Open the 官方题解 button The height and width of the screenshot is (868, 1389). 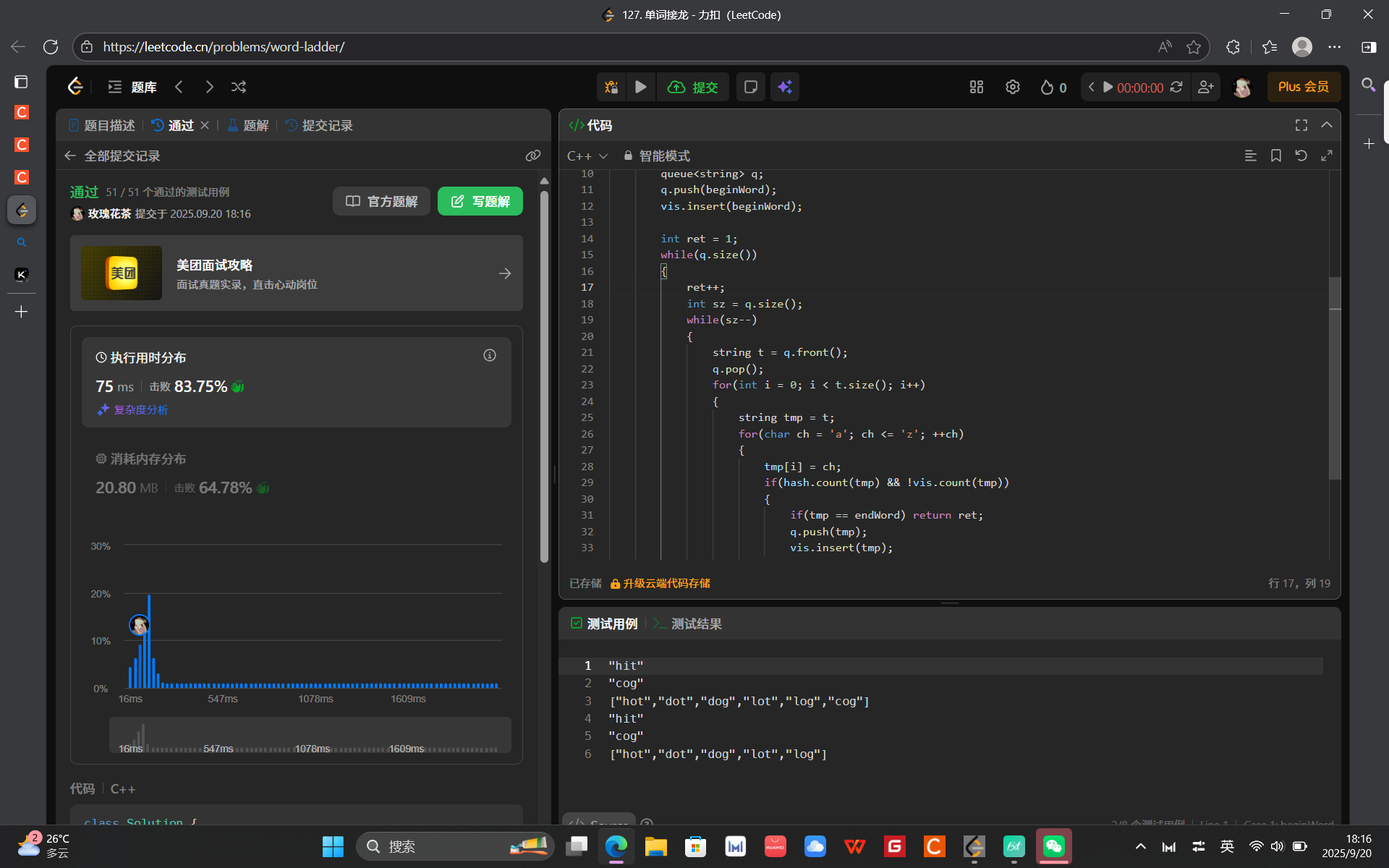click(x=381, y=201)
